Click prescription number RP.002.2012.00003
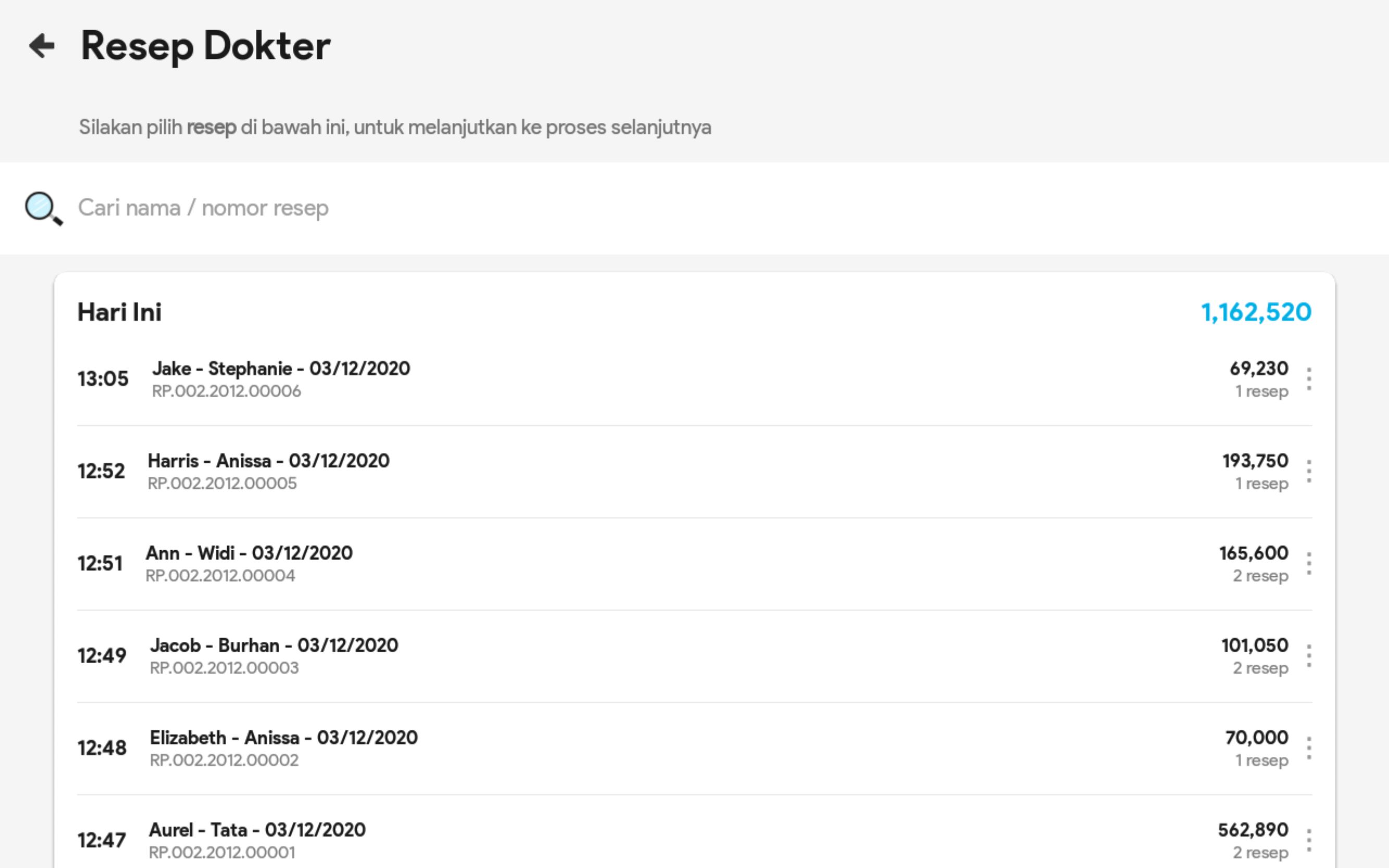This screenshot has height=868, width=1389. [224, 668]
